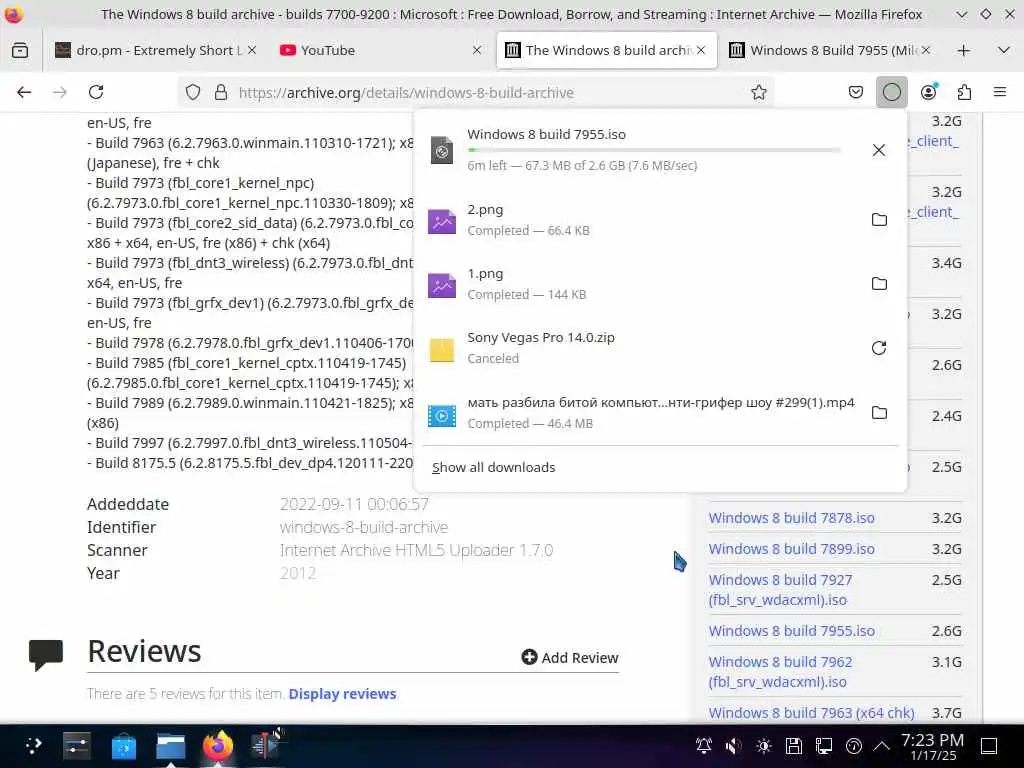The image size is (1024, 768).
Task: Open the Pocket save icon
Action: coord(856,92)
